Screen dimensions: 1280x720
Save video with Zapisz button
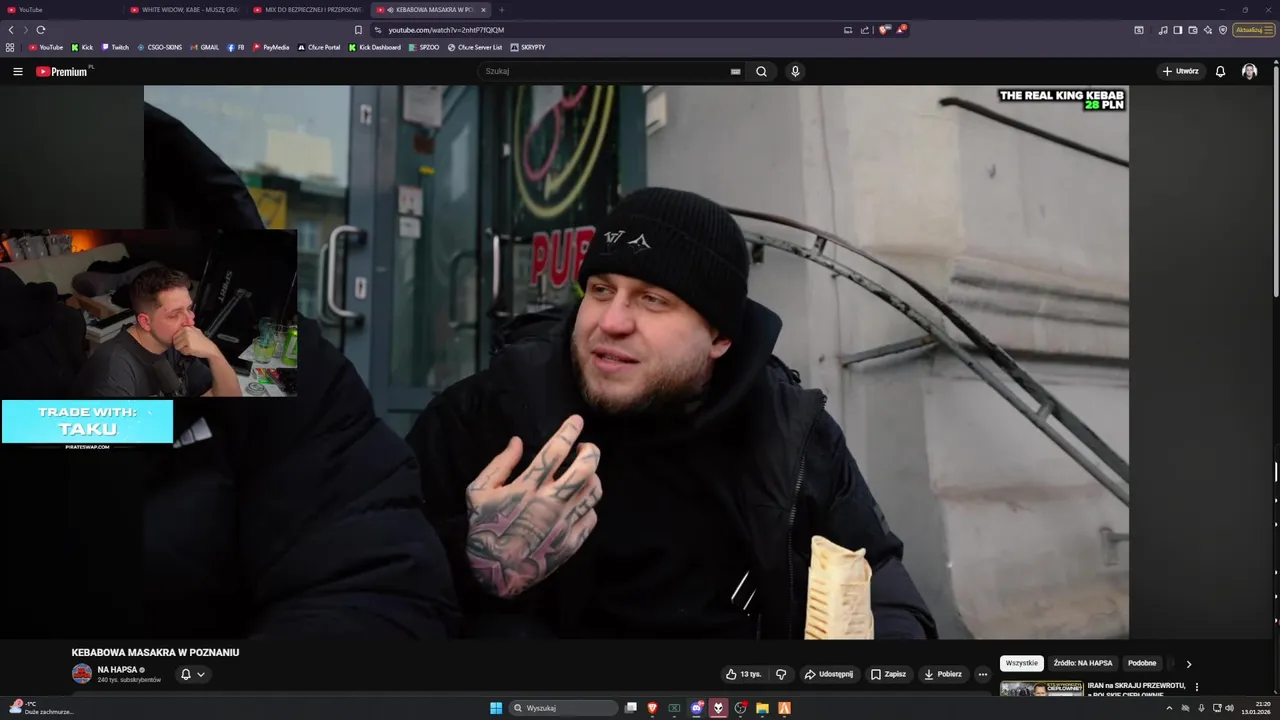tap(888, 674)
